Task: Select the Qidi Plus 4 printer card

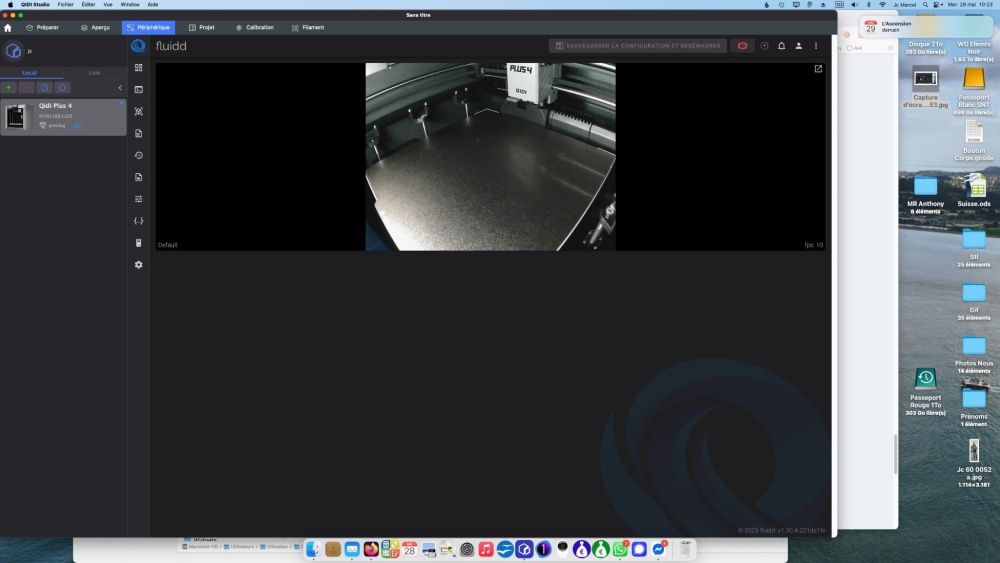Action: point(63,117)
